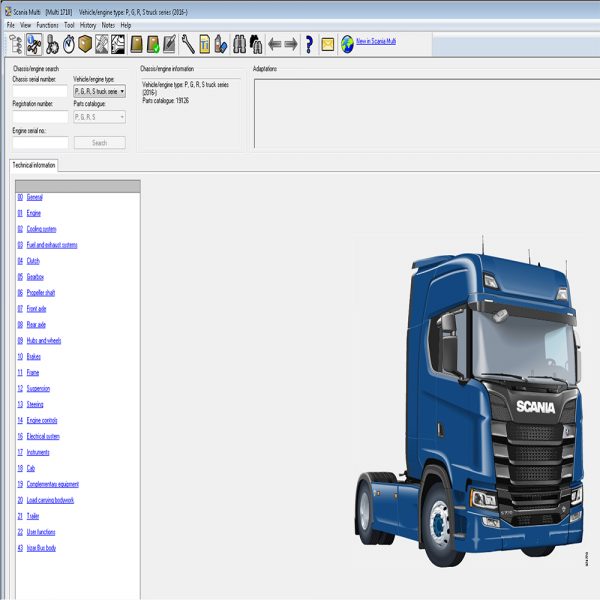The height and width of the screenshot is (600, 600).
Task: Open the 11 Frame link
Action: pos(28,372)
